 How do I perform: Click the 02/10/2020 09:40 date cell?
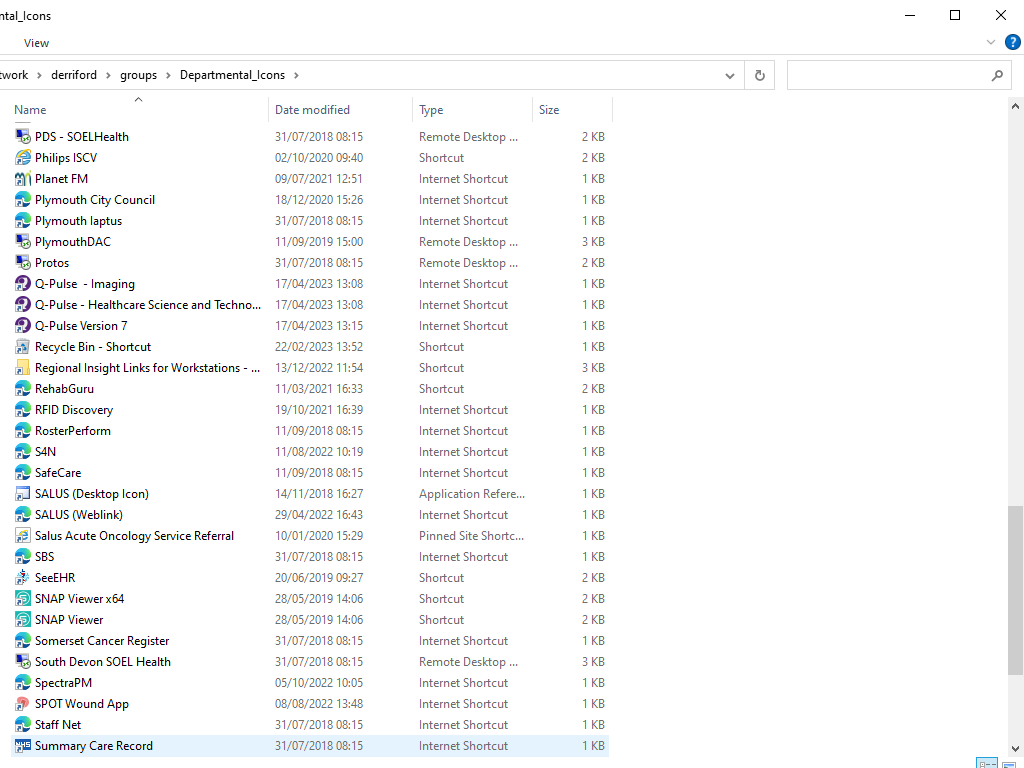coord(319,157)
